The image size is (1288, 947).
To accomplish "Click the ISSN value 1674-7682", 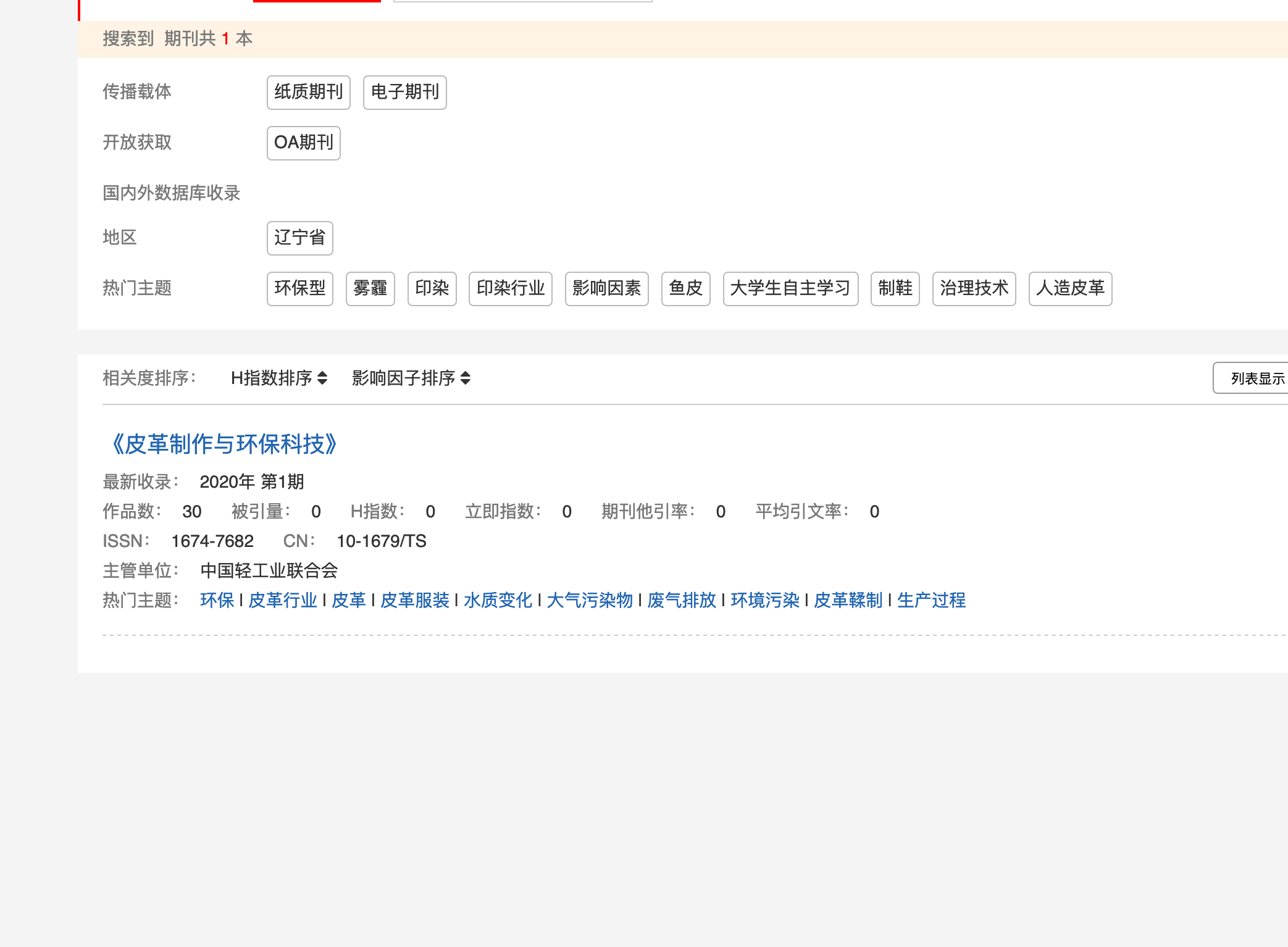I will click(212, 541).
